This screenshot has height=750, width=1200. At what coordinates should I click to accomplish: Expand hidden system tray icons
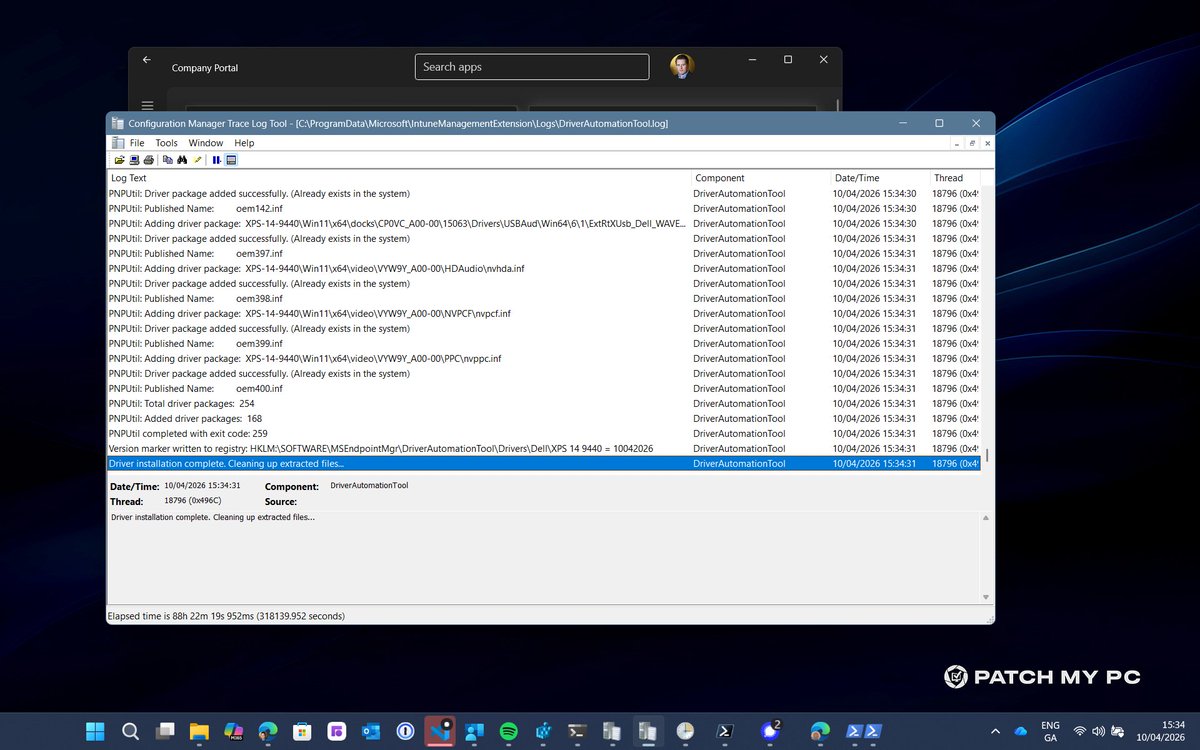click(996, 731)
